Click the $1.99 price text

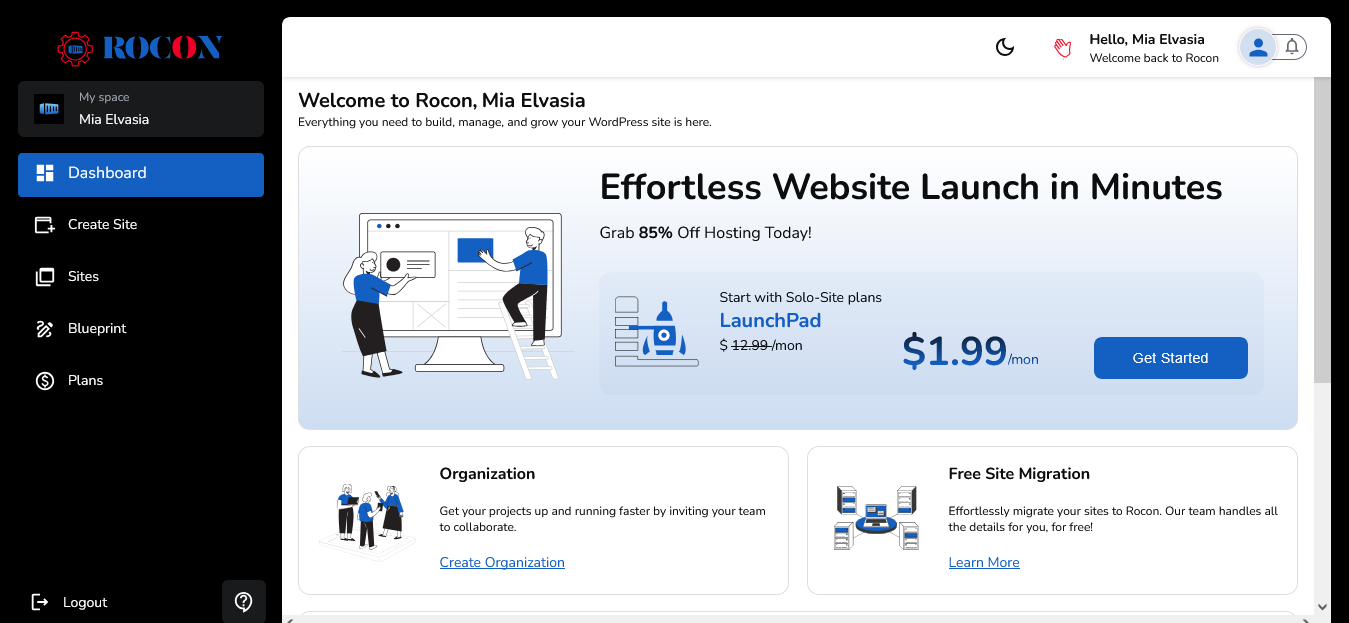(954, 351)
